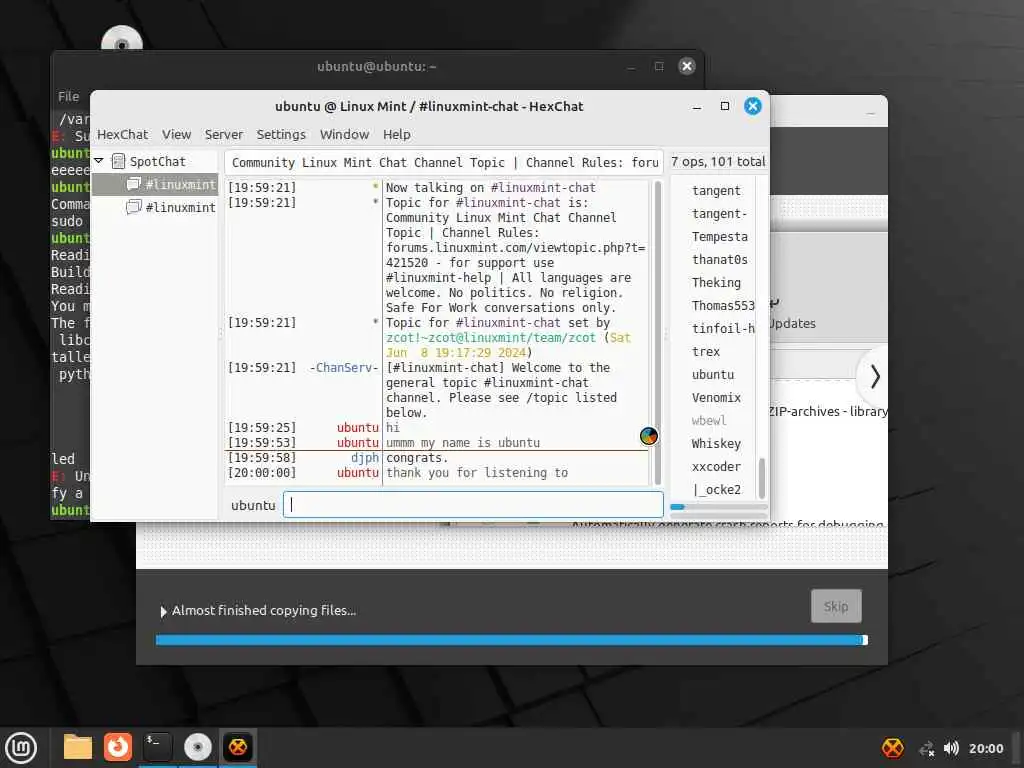Click the '7 ops, 101 total' user count
The width and height of the screenshot is (1024, 768).
718,161
